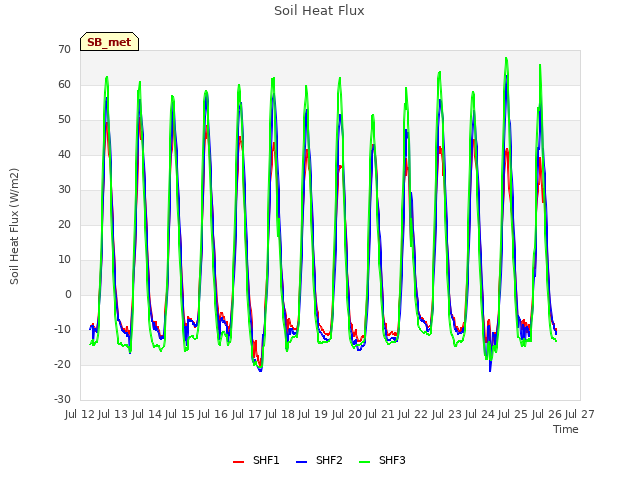640x480 pixels.
Task: Click the 60 y-axis tick value
Action: click(64, 84)
